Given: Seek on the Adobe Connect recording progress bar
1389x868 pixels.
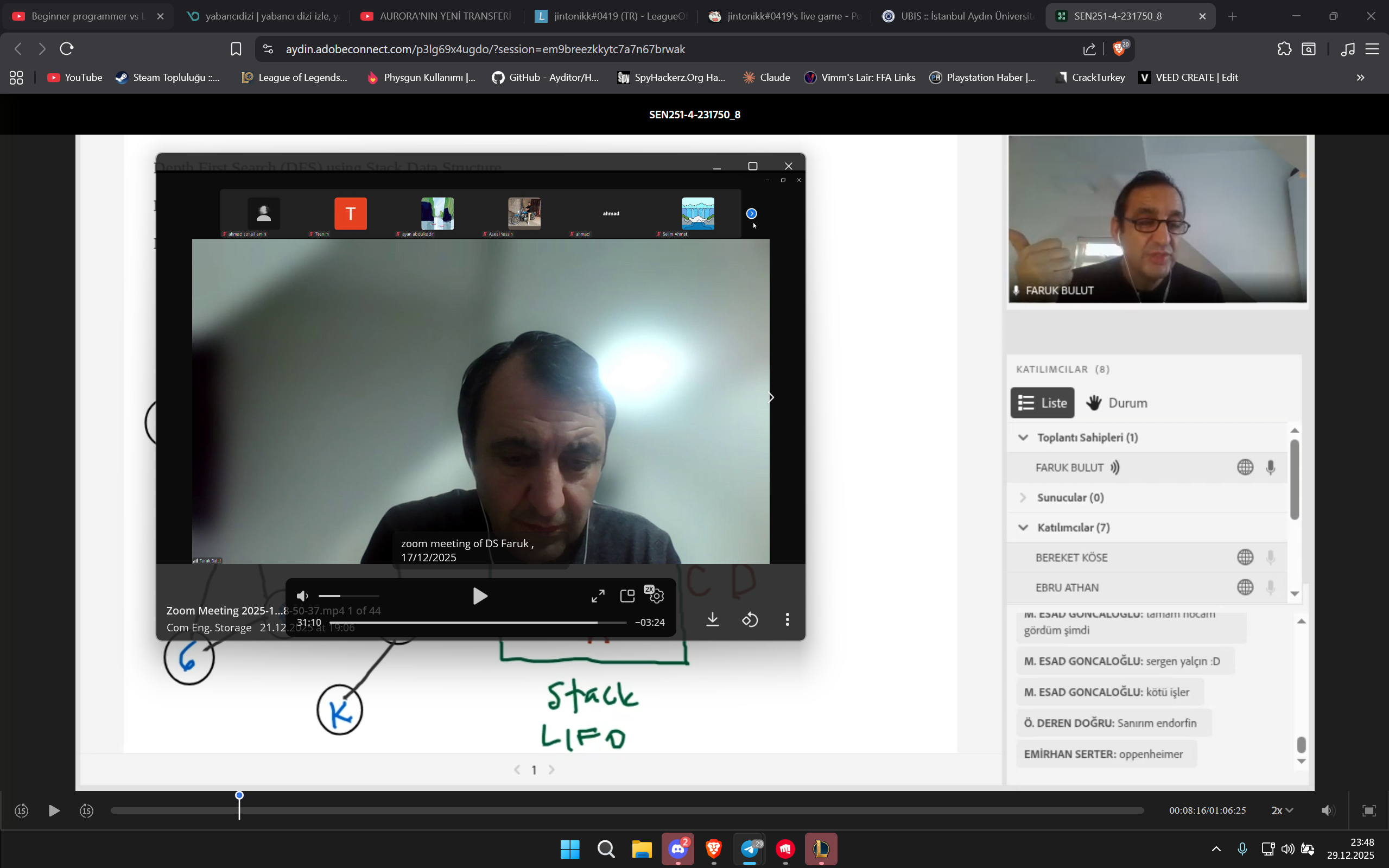Looking at the screenshot, I should [627, 810].
